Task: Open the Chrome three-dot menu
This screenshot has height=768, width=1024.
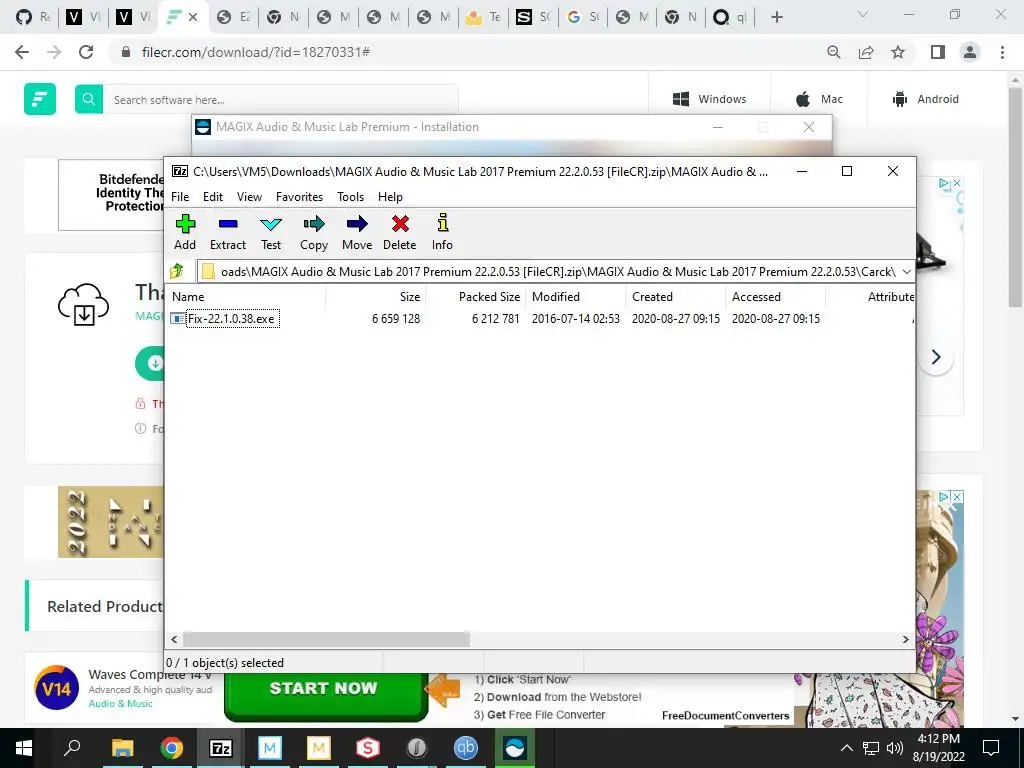Action: [1002, 52]
